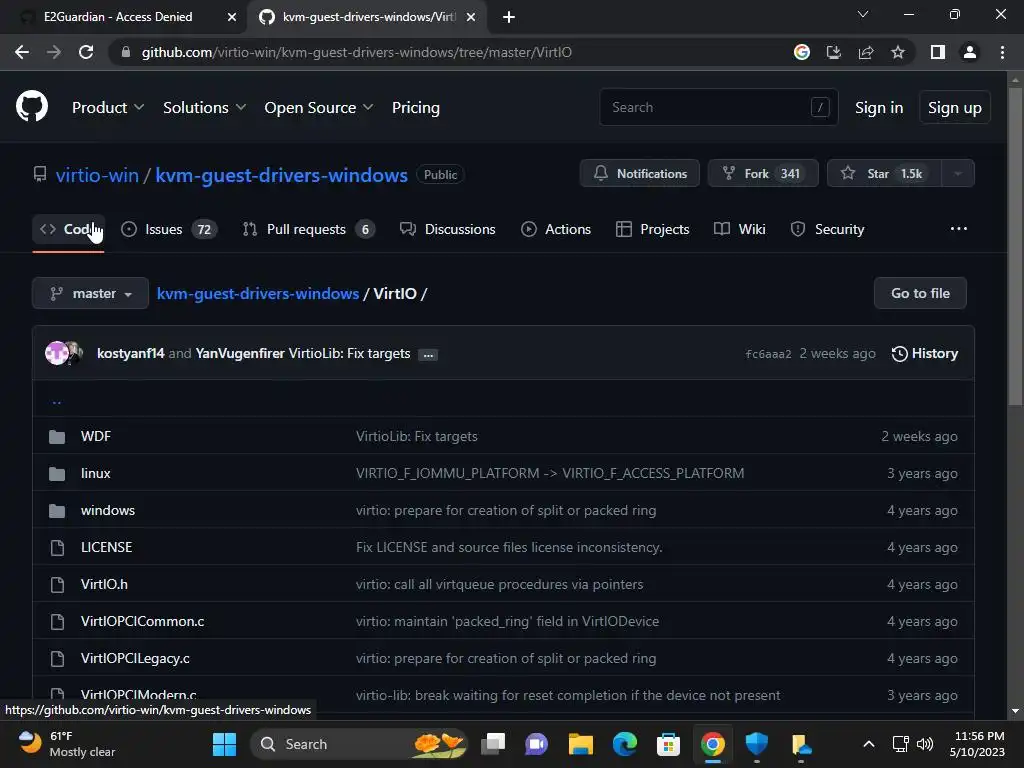The width and height of the screenshot is (1024, 768).
Task: Open the virtio-win owner link
Action: [x=97, y=175]
